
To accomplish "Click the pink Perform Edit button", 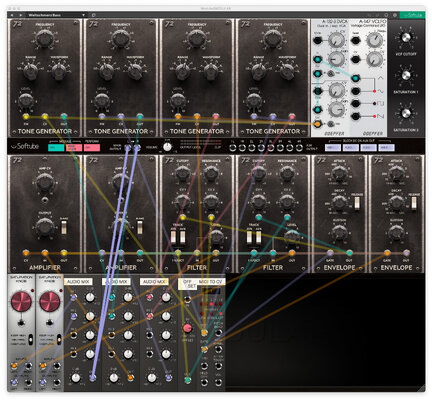I will coord(92,148).
